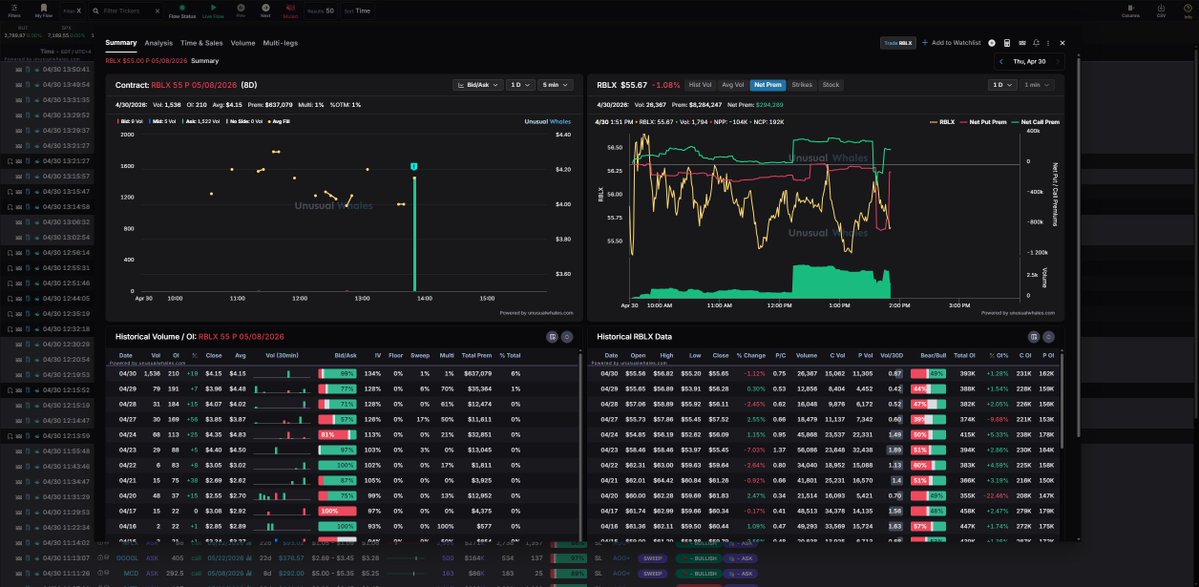Click the 81% Bid/Ask bar on 04/24 row

point(337,435)
